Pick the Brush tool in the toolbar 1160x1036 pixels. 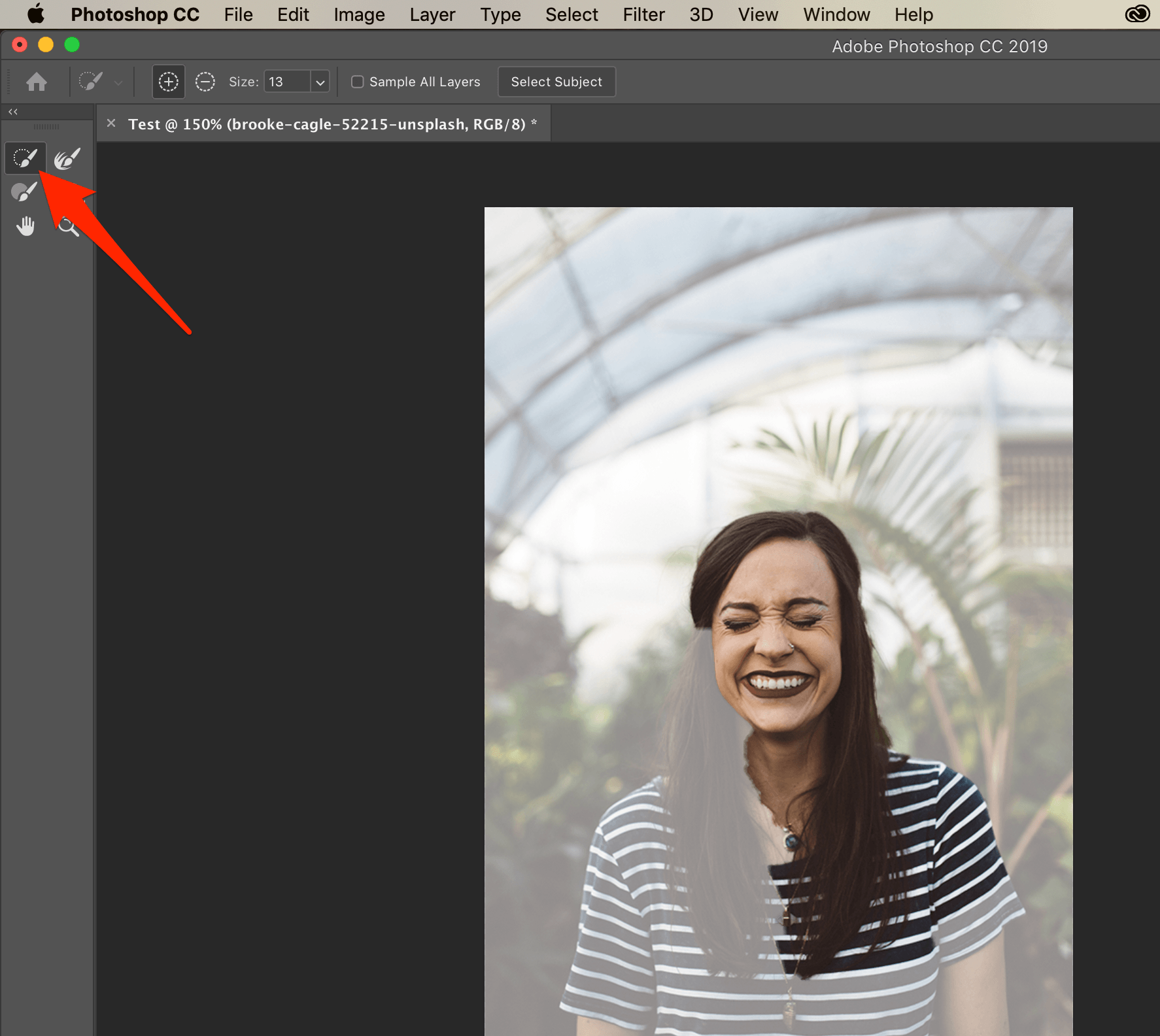(x=25, y=192)
